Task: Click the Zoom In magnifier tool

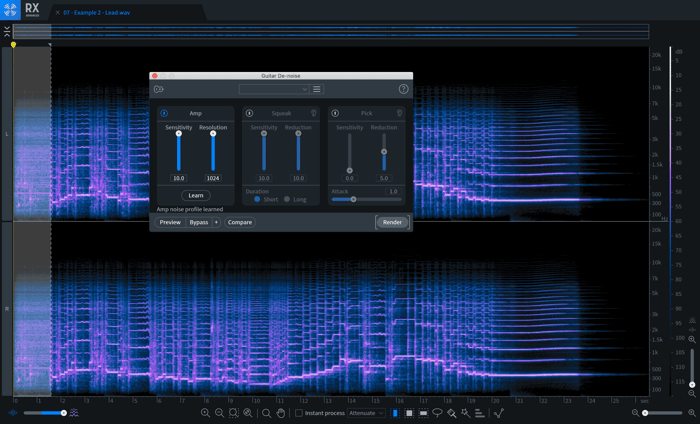Action: point(205,413)
